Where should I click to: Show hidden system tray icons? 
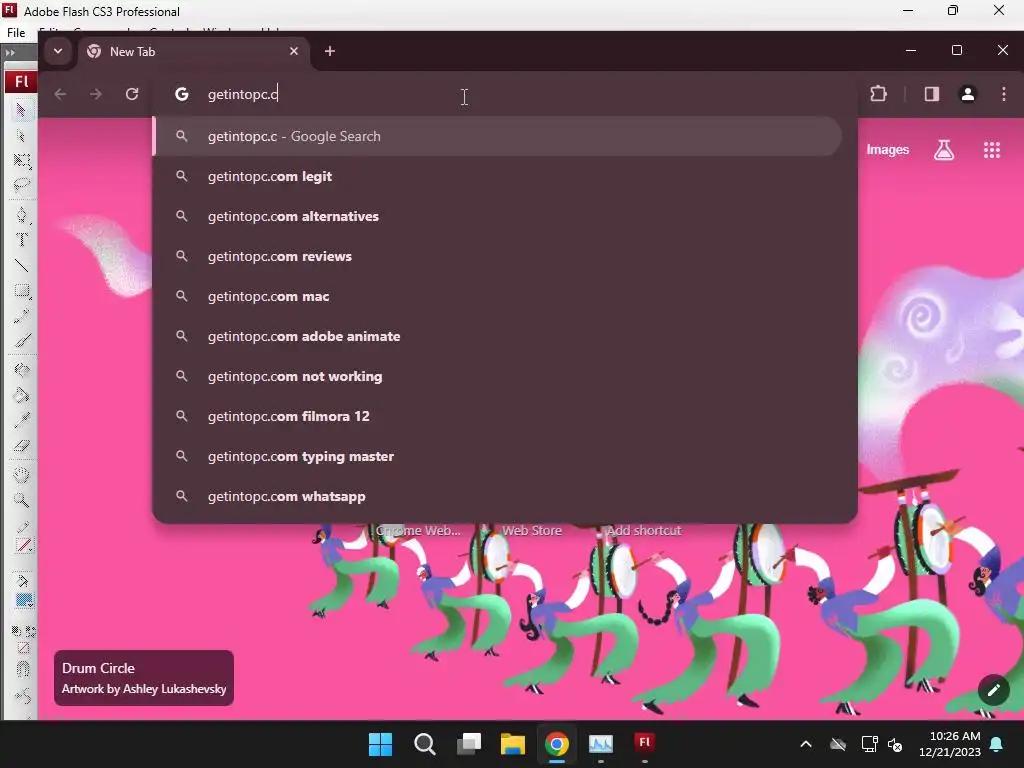[x=806, y=744]
